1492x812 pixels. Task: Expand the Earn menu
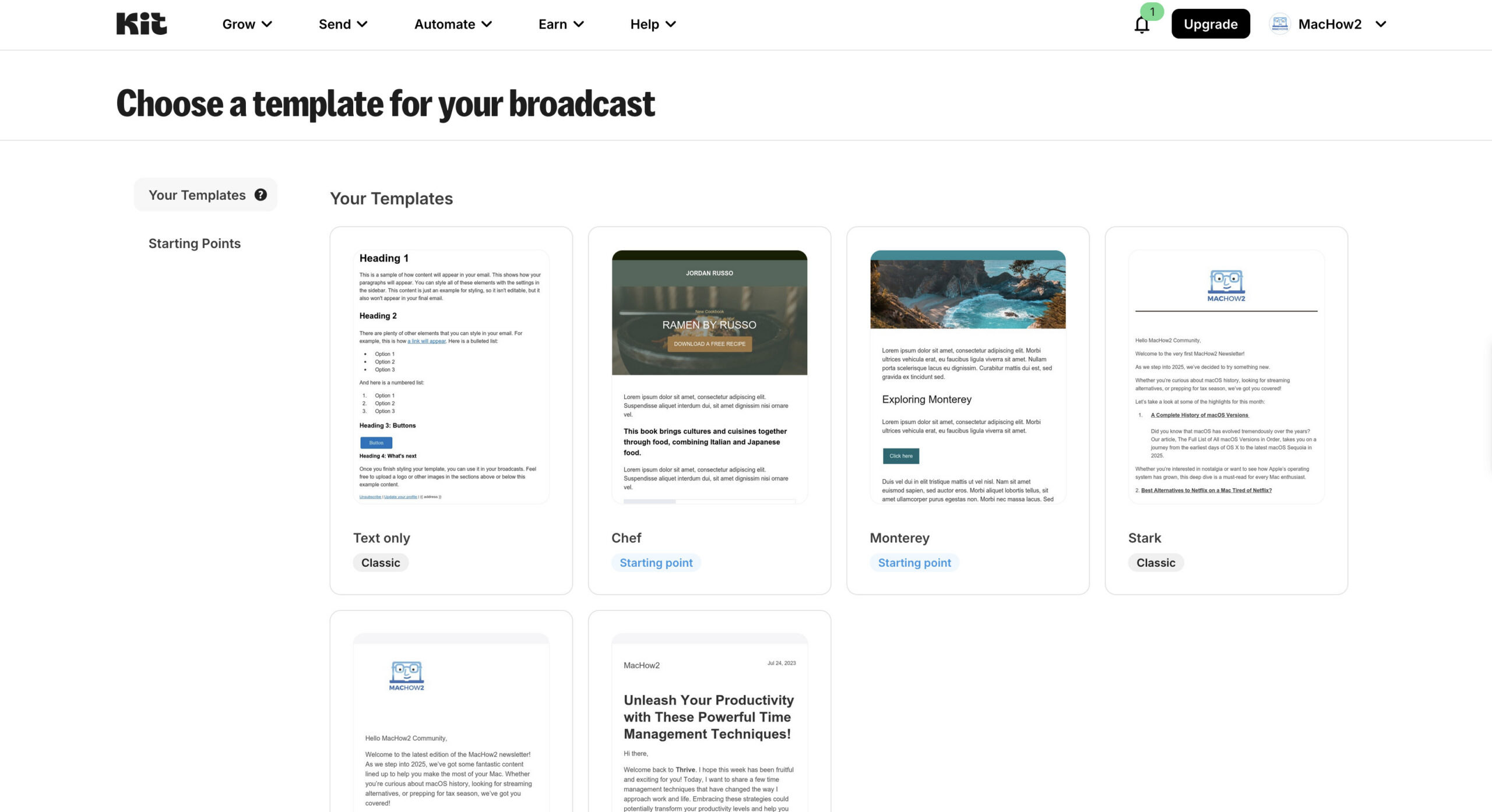click(561, 24)
